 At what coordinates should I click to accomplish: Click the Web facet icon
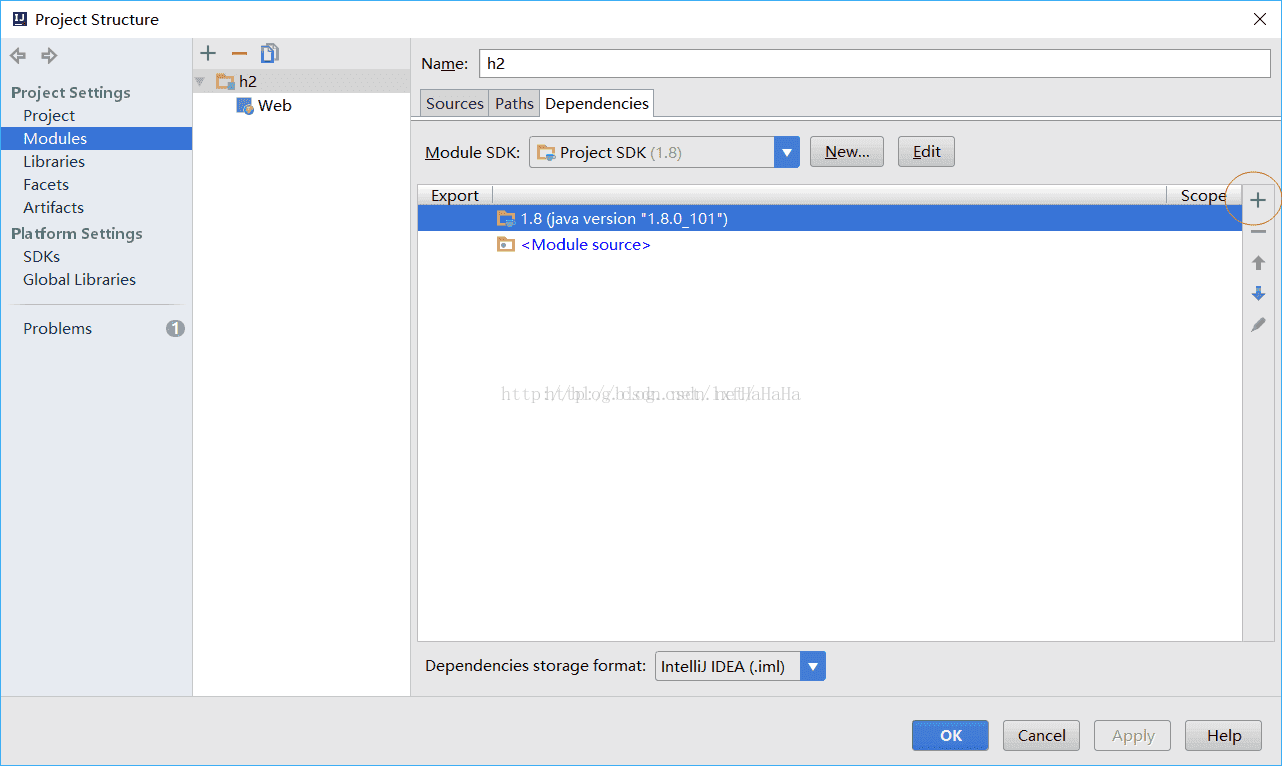pyautogui.click(x=245, y=105)
